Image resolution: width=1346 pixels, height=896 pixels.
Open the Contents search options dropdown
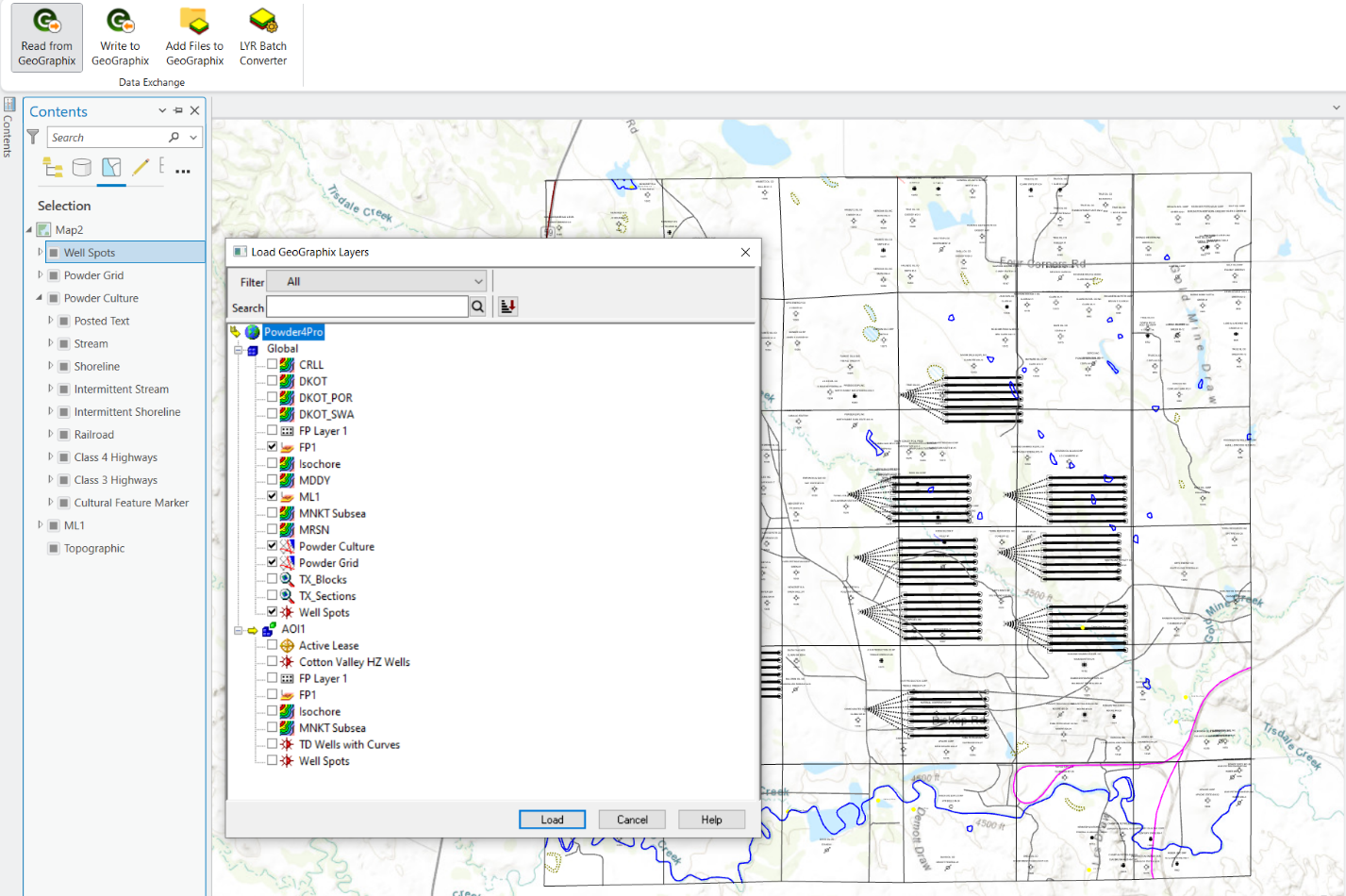click(193, 138)
